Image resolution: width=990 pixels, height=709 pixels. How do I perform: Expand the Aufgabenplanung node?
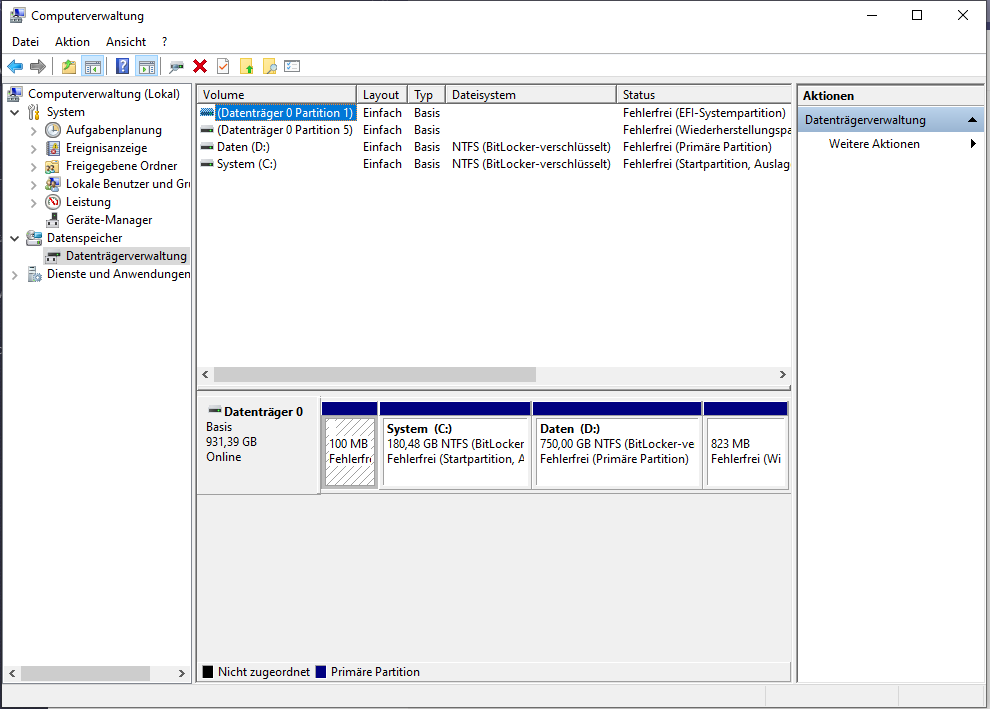33,131
